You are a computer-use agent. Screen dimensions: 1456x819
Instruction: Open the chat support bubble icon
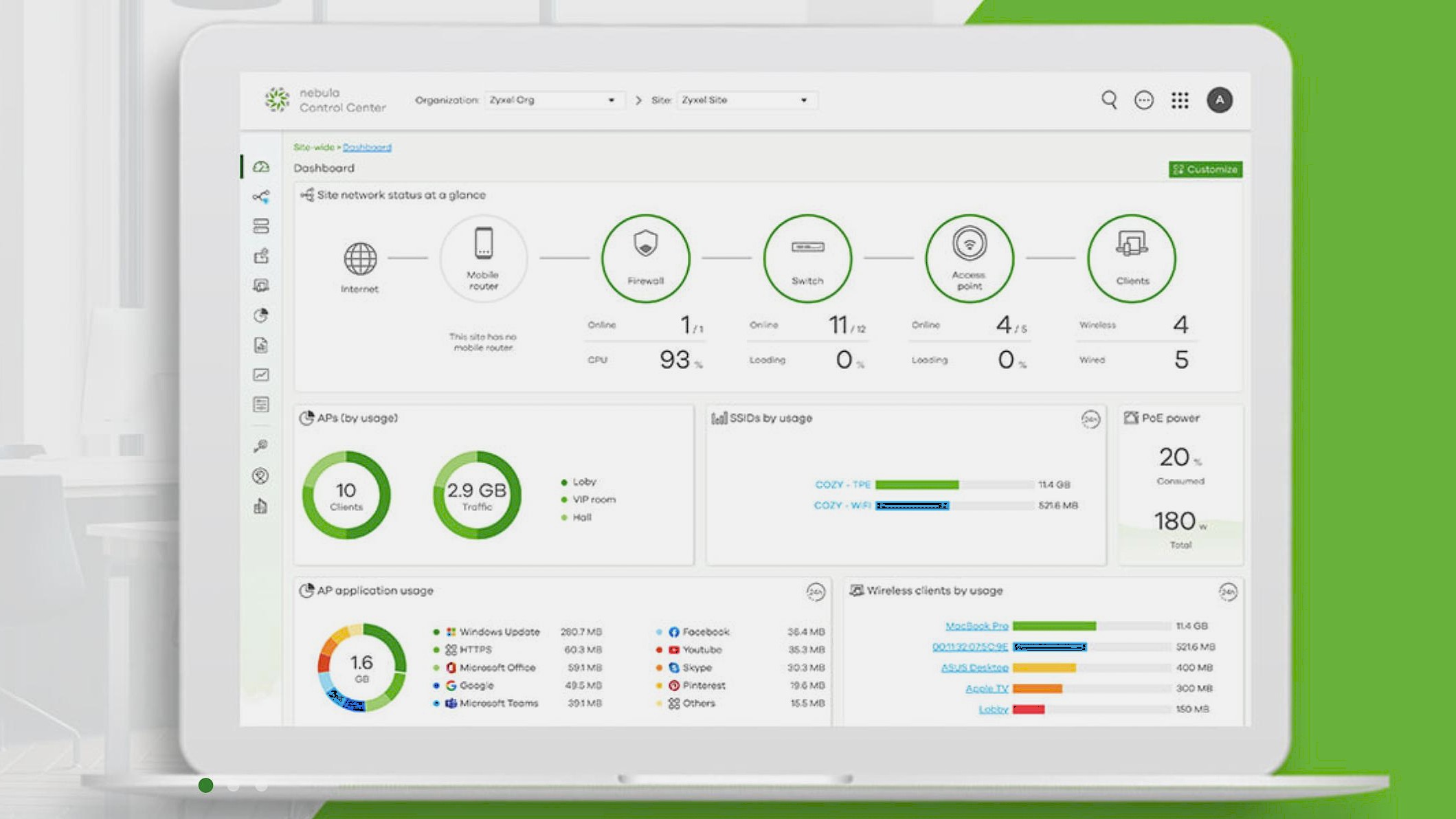[x=1144, y=100]
